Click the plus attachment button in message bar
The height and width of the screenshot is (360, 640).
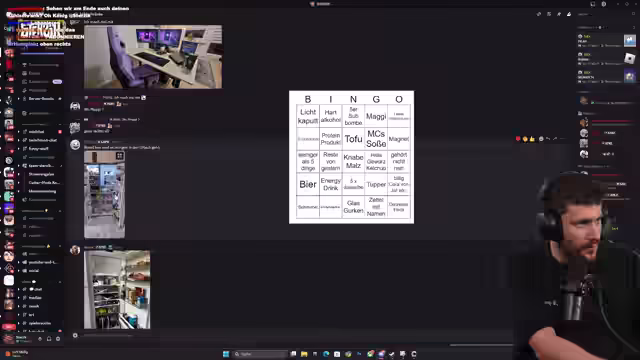click(x=75, y=335)
